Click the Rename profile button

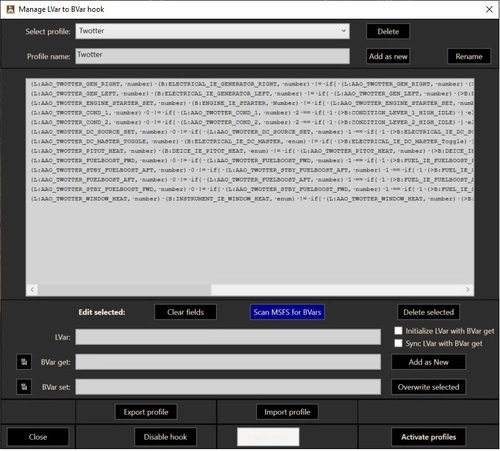tap(469, 56)
